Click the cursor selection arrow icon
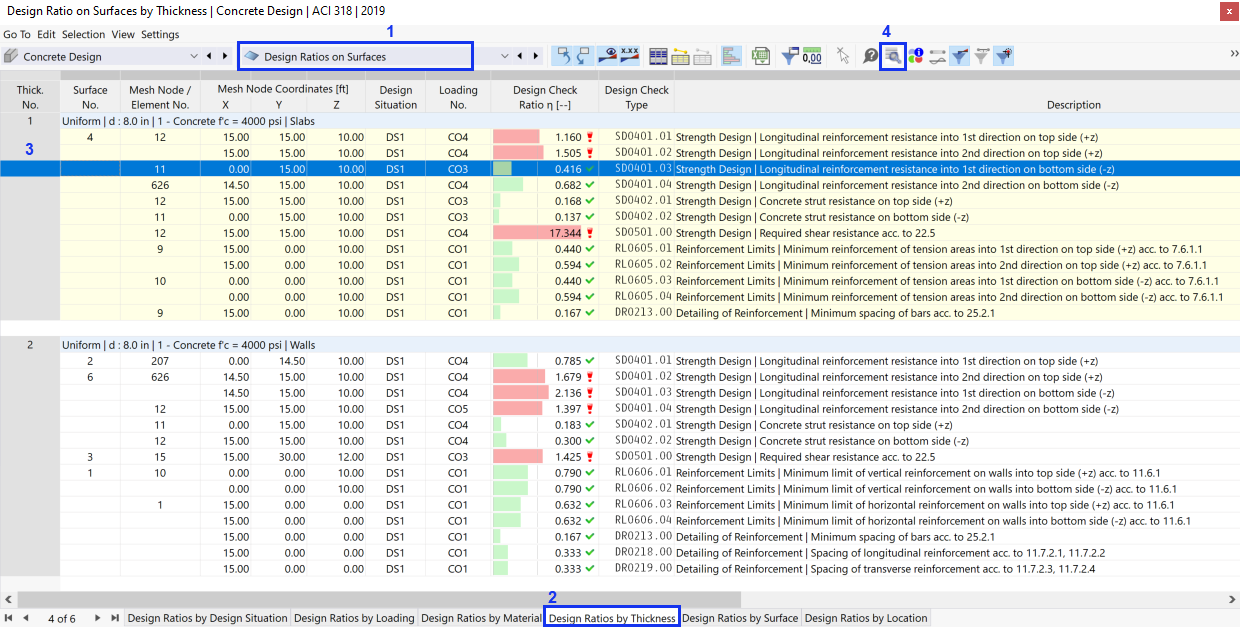Screen dimensions: 1240x627 coord(842,57)
